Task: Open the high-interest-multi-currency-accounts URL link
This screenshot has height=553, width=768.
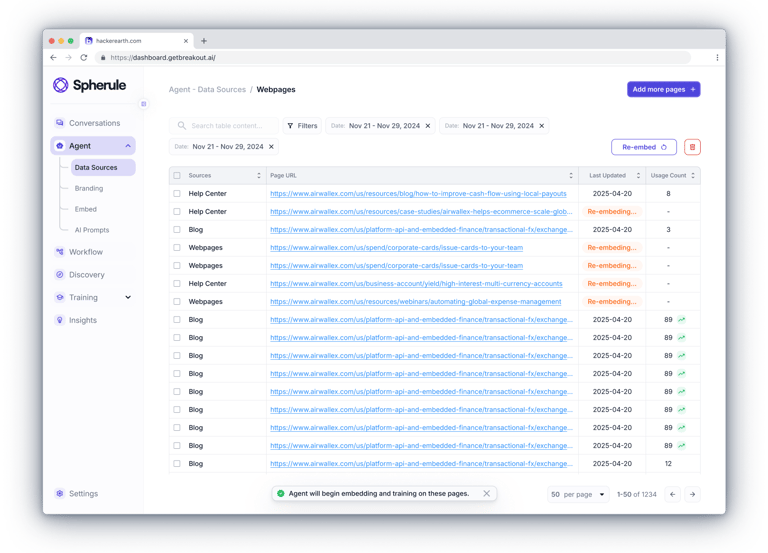Action: 416,284
